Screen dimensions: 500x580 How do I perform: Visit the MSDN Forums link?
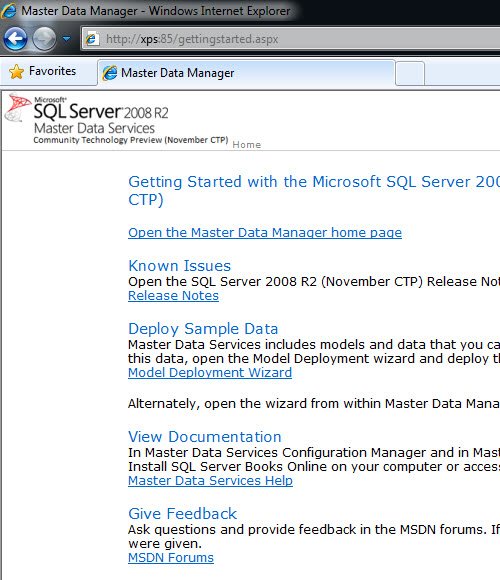pos(171,557)
